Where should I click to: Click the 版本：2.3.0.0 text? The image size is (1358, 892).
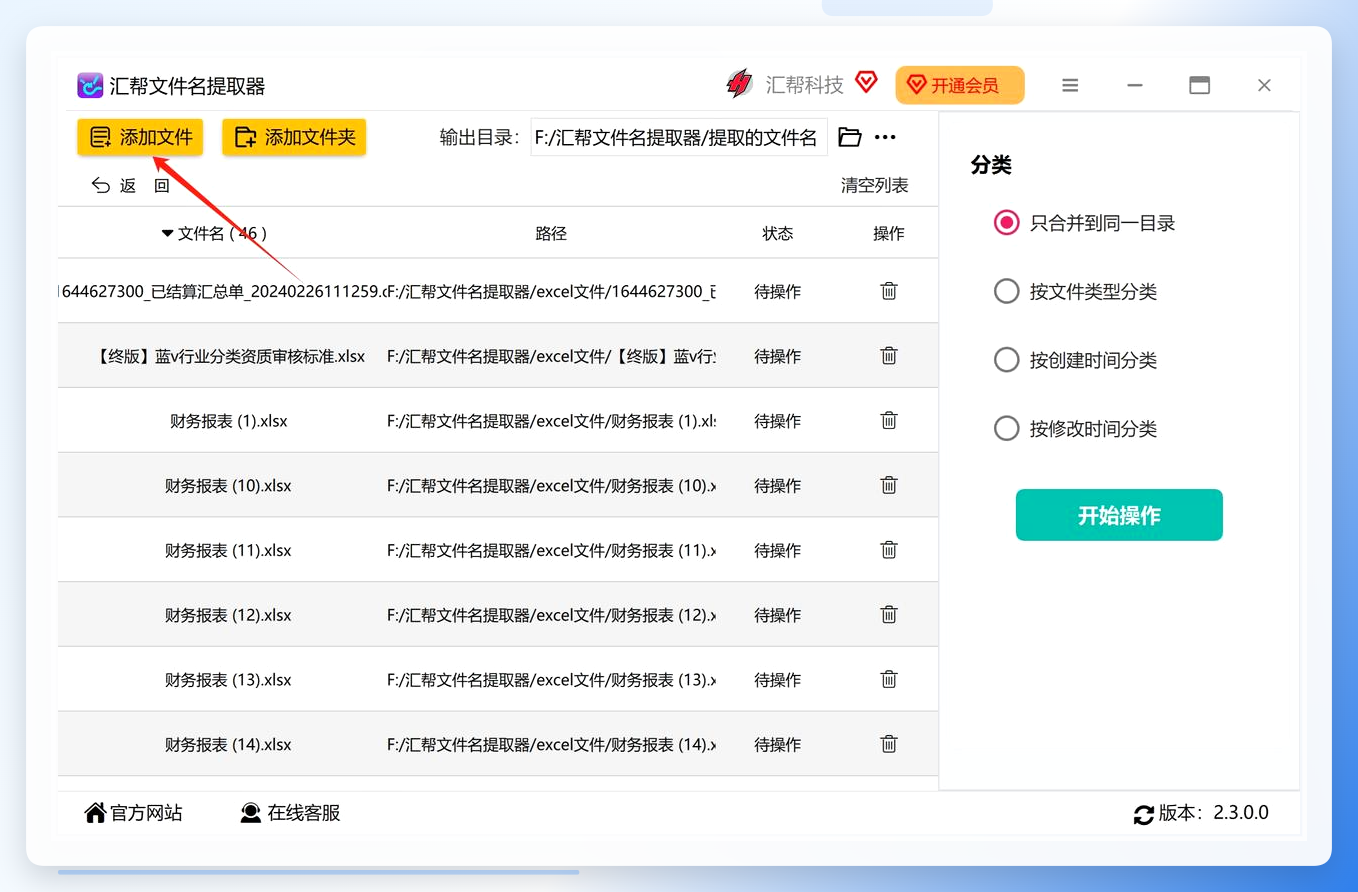pos(1214,813)
